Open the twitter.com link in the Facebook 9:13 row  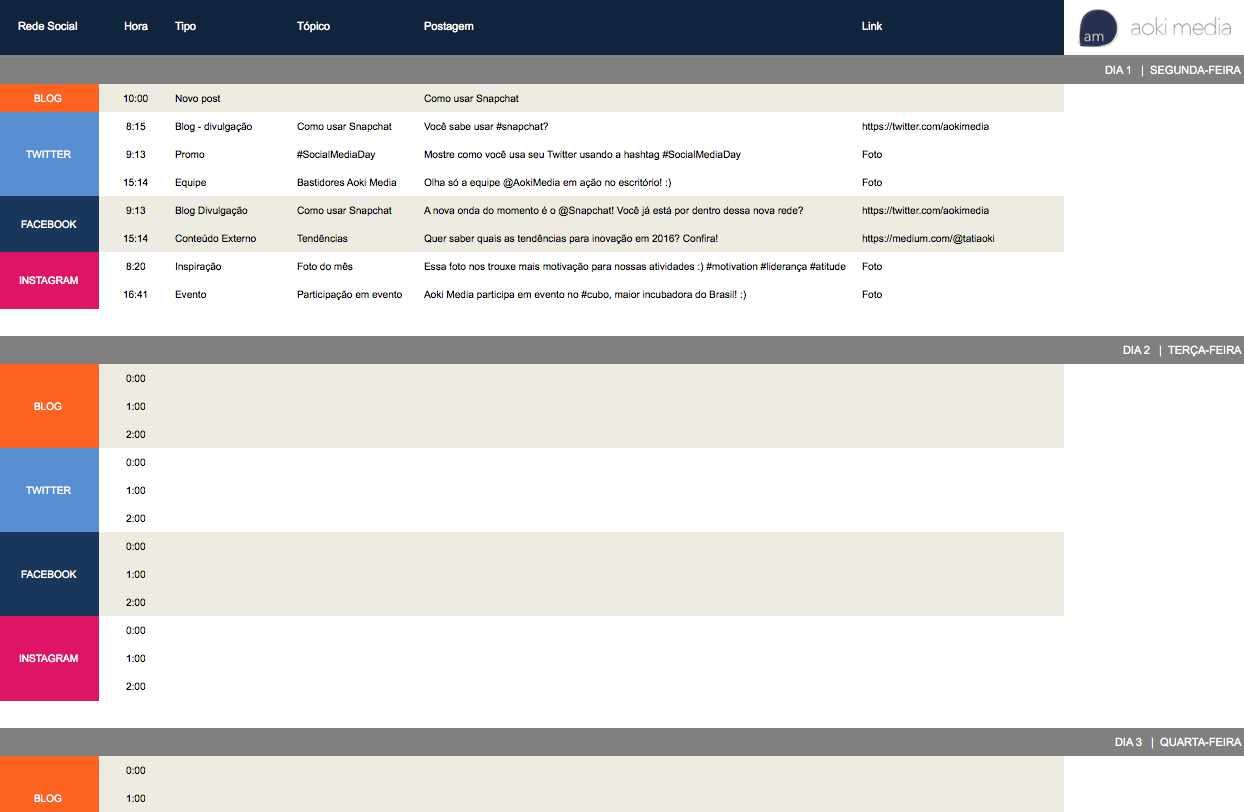coord(925,211)
